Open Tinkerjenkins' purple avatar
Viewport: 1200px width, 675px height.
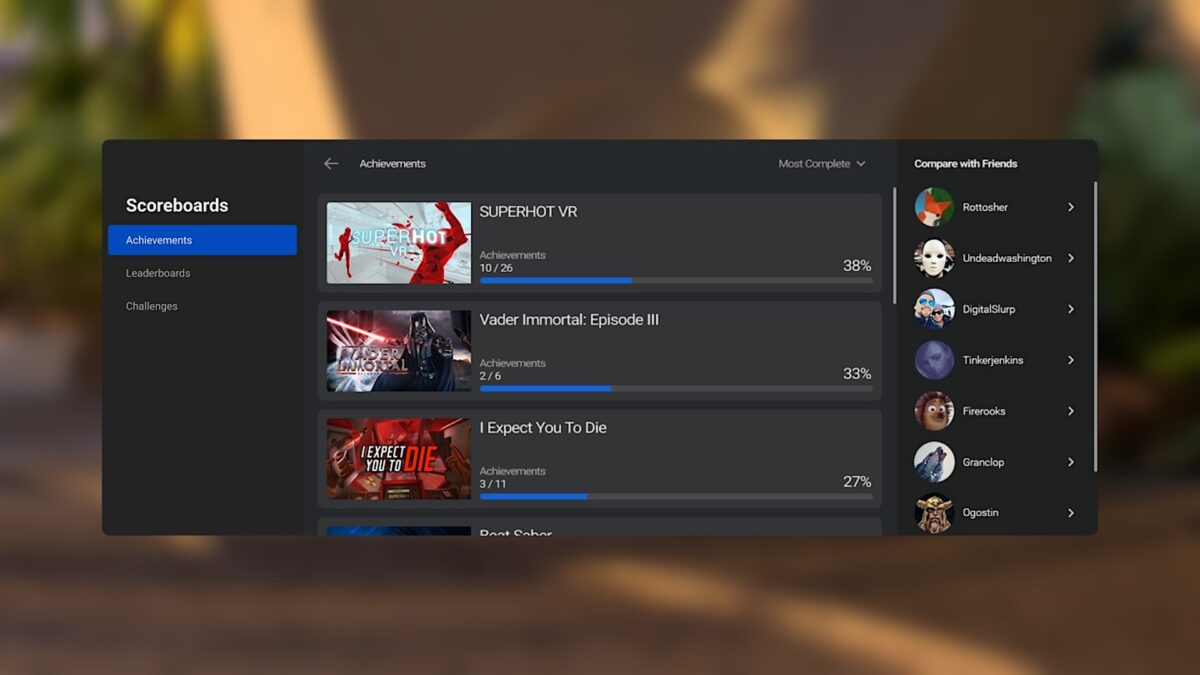coord(934,360)
